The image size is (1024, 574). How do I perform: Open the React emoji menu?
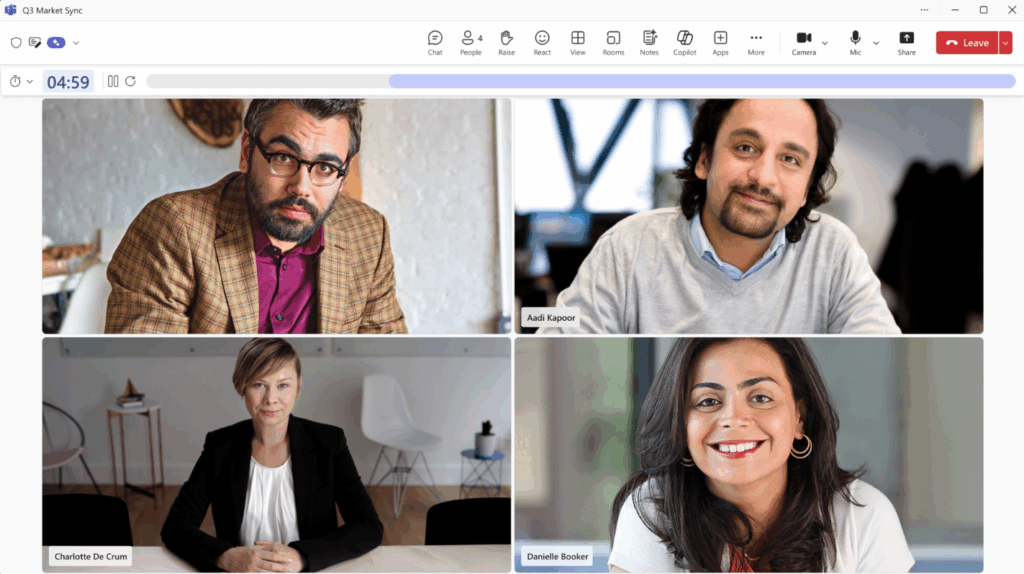tap(542, 42)
